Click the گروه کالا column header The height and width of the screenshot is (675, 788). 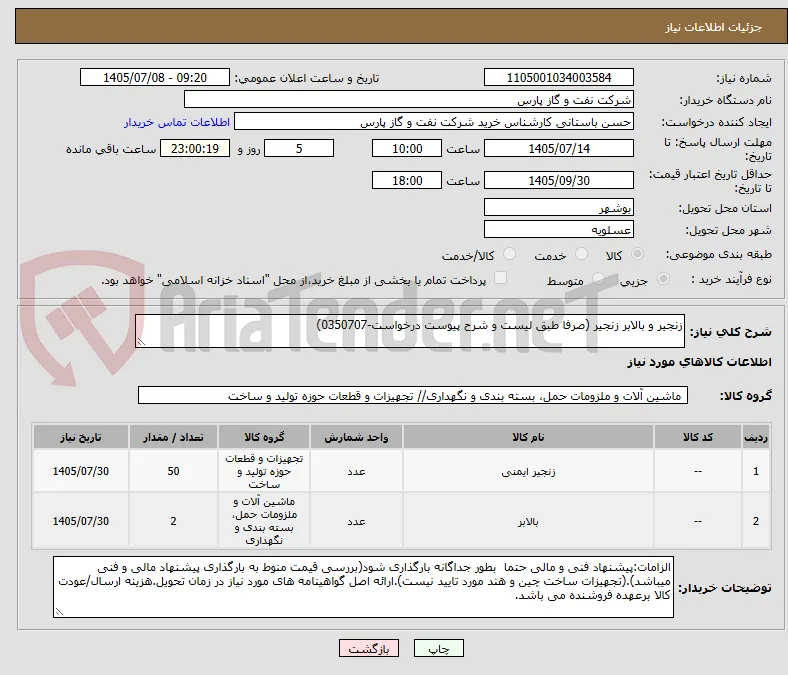click(x=264, y=437)
